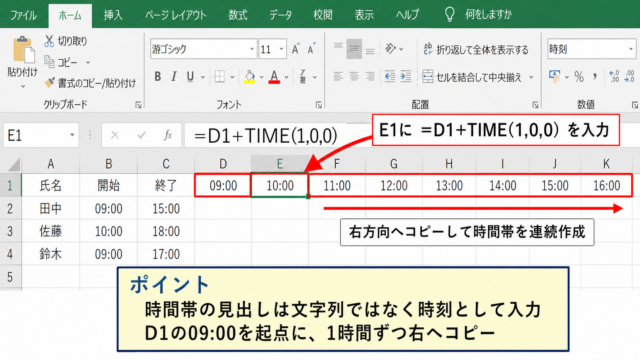Select cell C3 containing 18:00
640x360 pixels.
coord(166,231)
